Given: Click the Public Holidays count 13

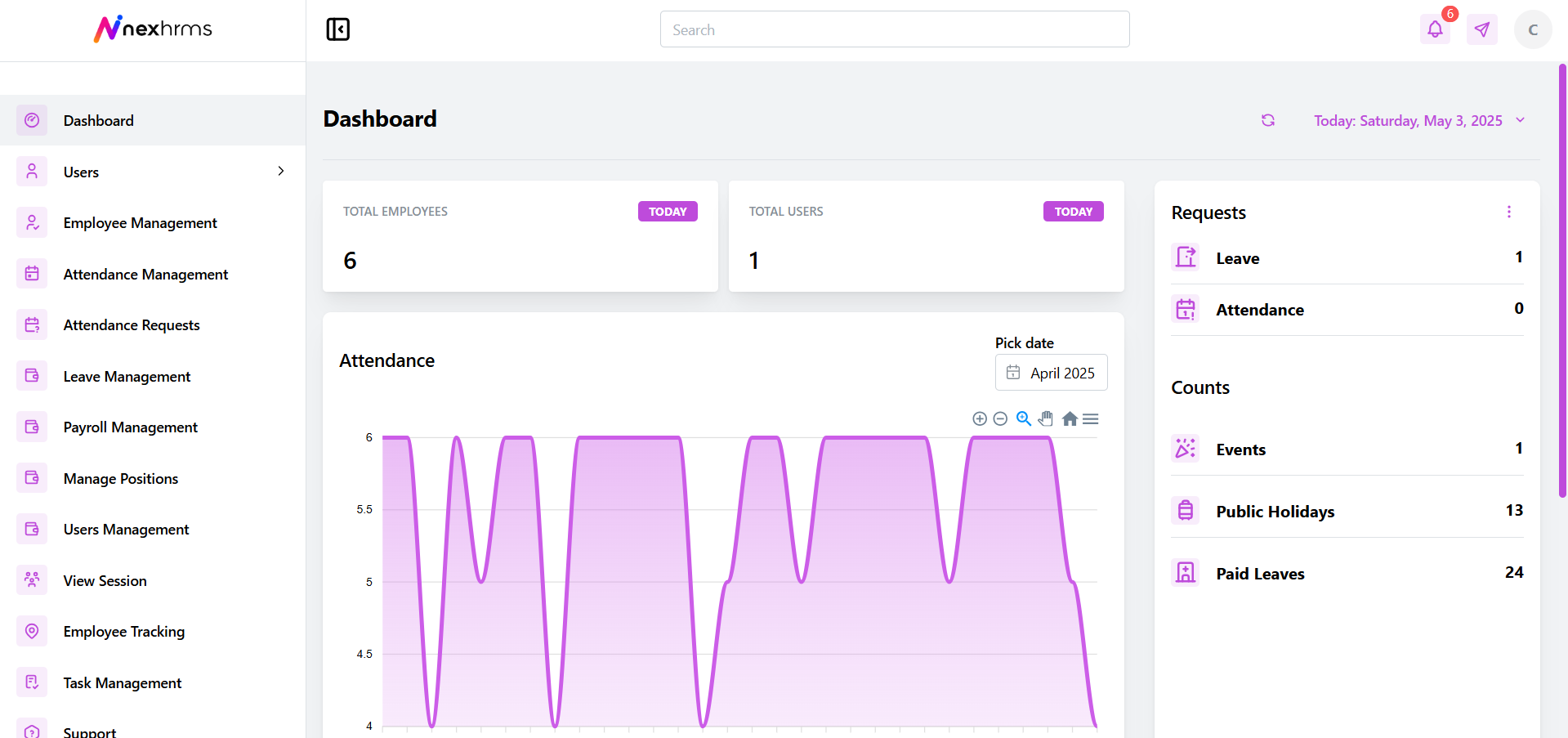Looking at the screenshot, I should point(1514,510).
